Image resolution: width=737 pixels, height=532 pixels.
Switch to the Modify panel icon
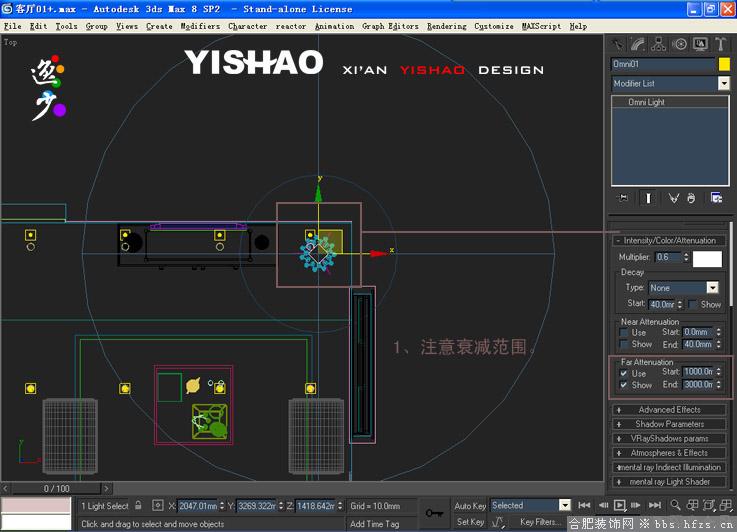[638, 44]
